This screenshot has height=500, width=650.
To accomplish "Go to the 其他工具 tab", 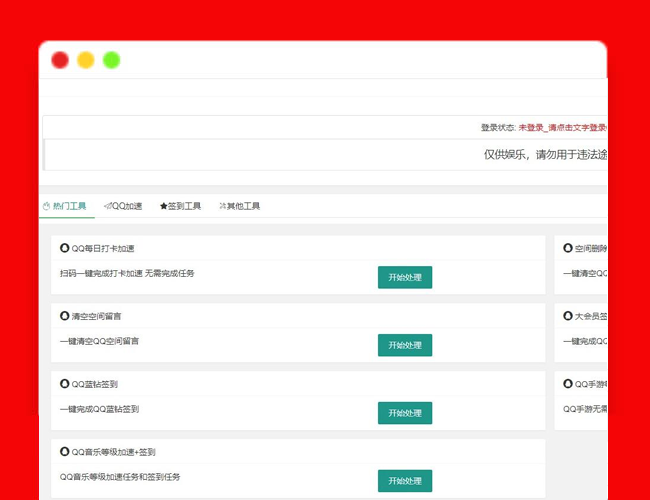I will 240,206.
